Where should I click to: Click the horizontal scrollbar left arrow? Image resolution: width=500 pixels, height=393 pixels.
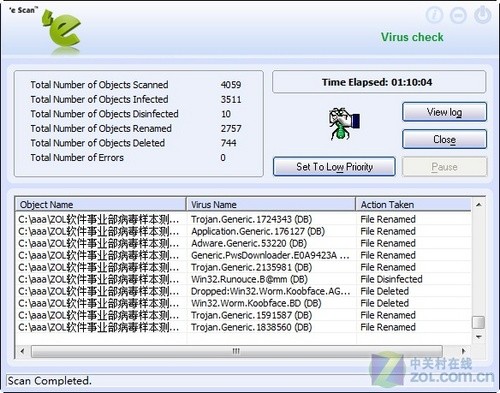[x=22, y=351]
